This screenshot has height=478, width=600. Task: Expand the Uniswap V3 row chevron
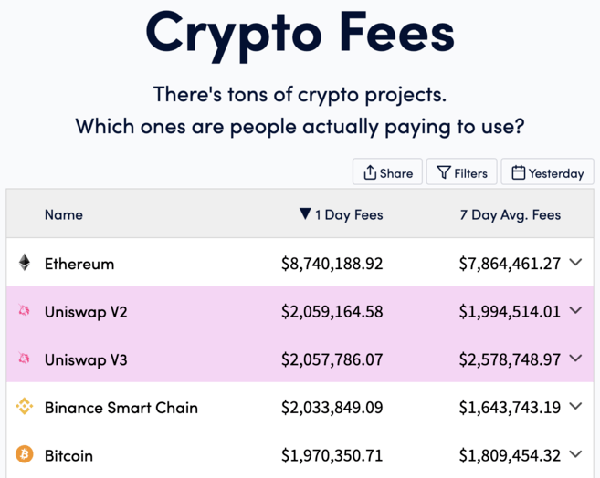click(x=575, y=358)
